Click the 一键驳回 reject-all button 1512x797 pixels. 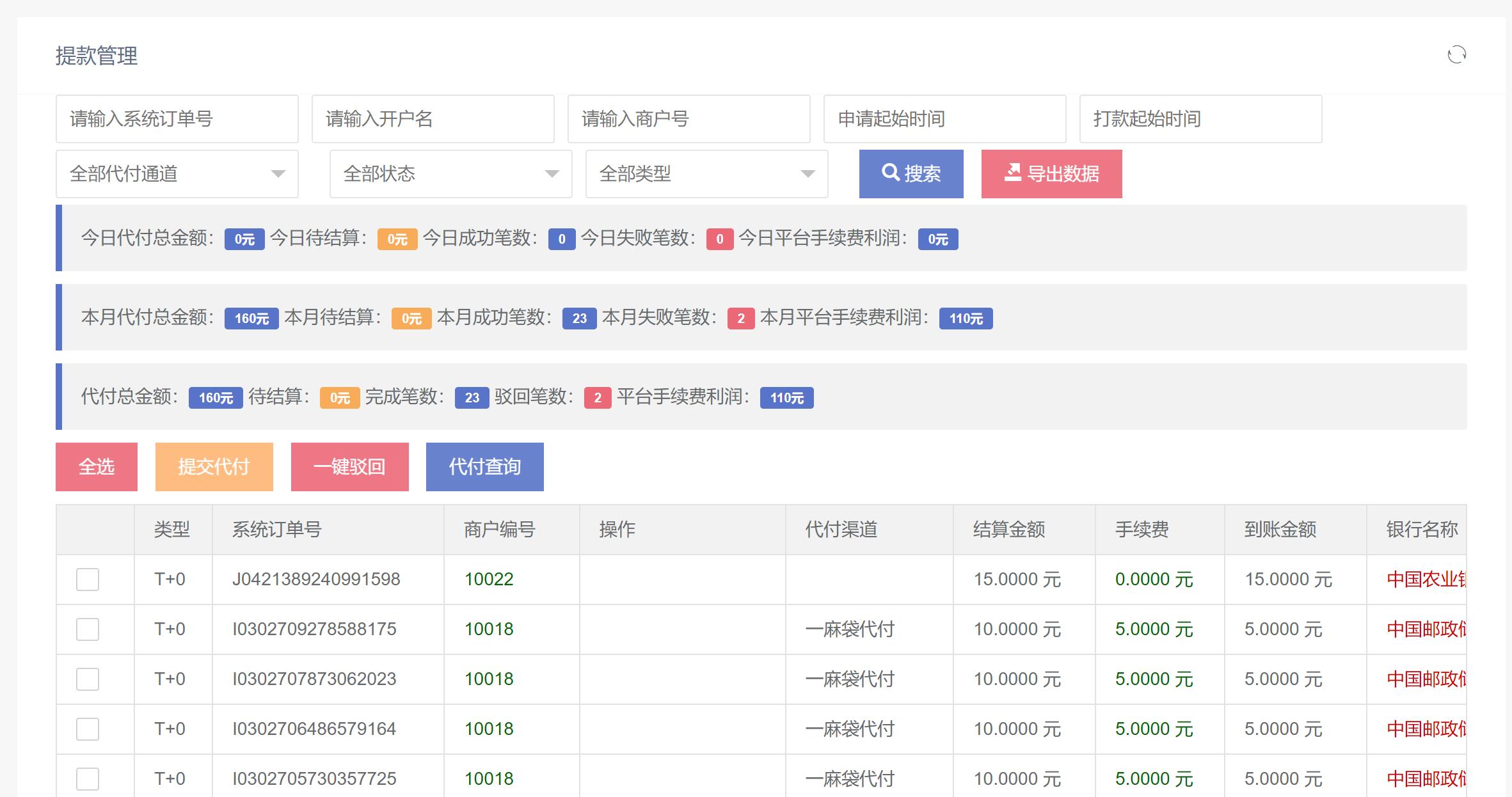point(349,467)
